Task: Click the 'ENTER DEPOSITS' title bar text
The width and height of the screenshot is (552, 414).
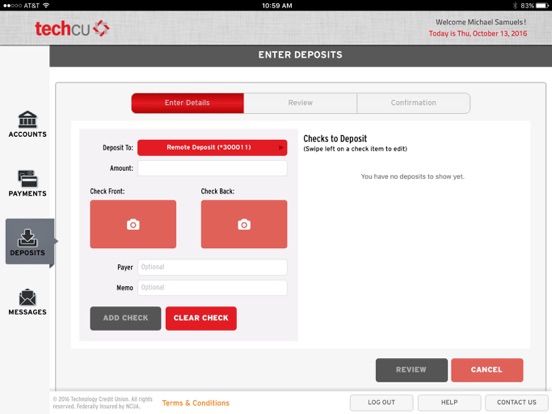Action: [x=300, y=55]
